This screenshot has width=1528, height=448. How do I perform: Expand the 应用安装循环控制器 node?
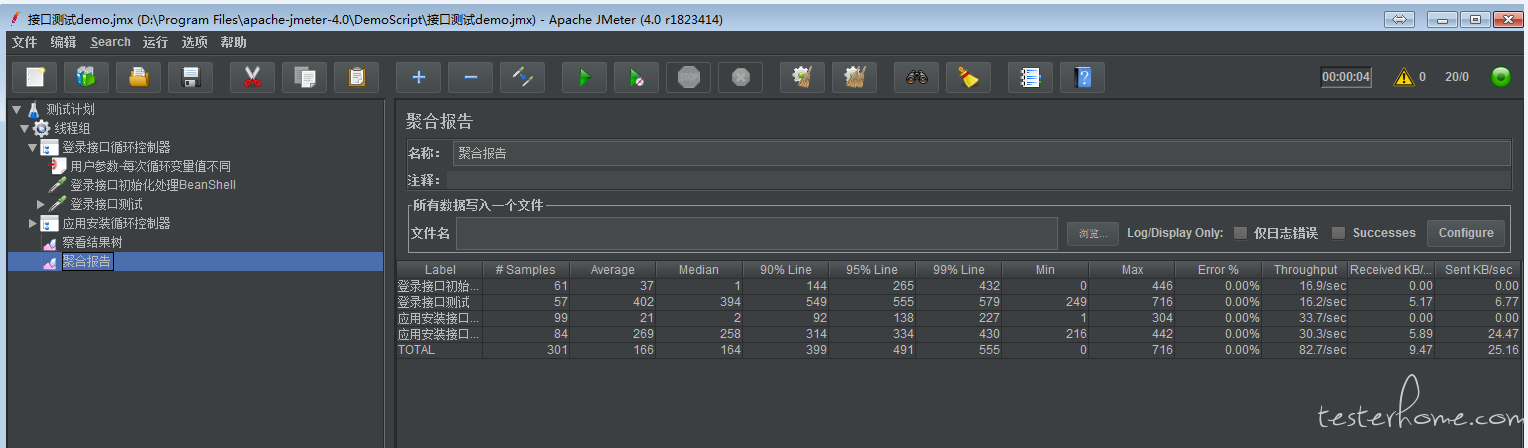(33, 223)
